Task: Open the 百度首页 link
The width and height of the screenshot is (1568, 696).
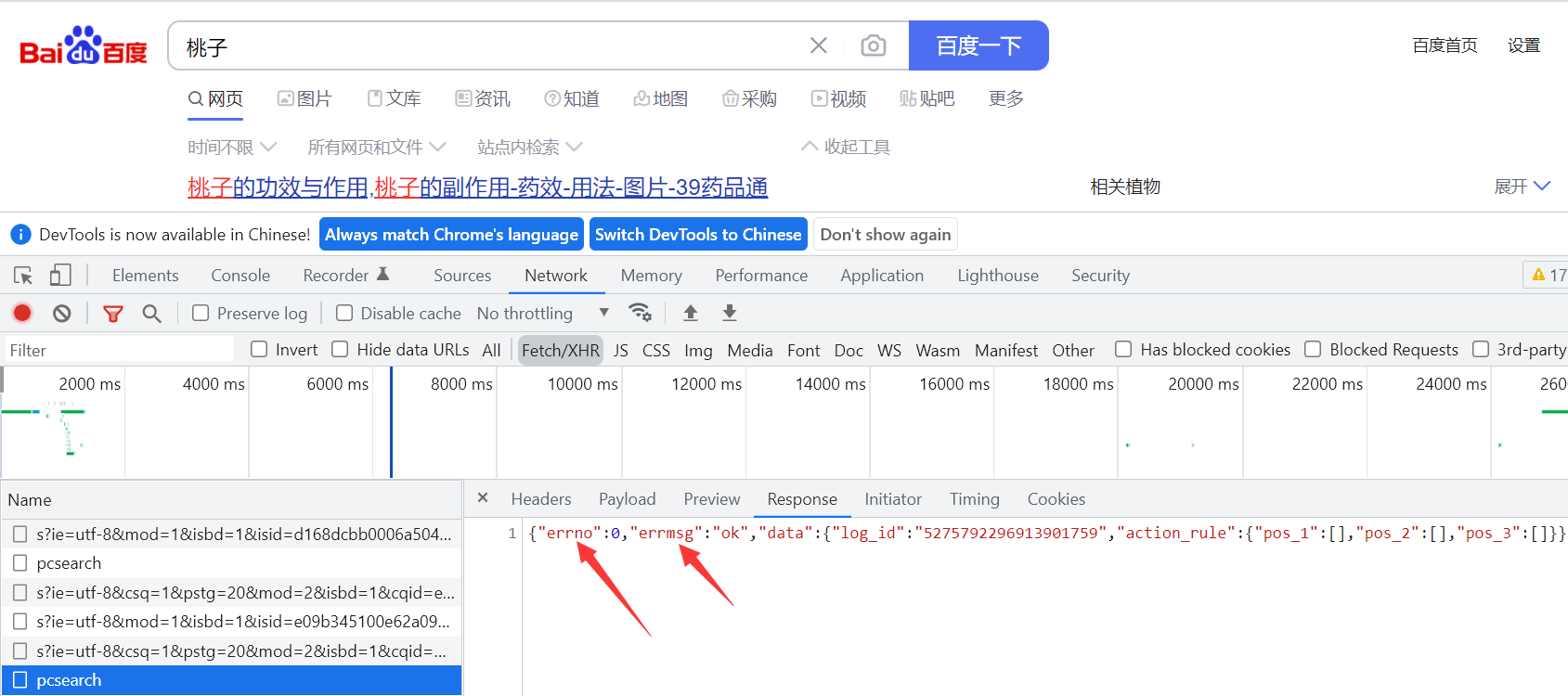Action: click(x=1445, y=45)
